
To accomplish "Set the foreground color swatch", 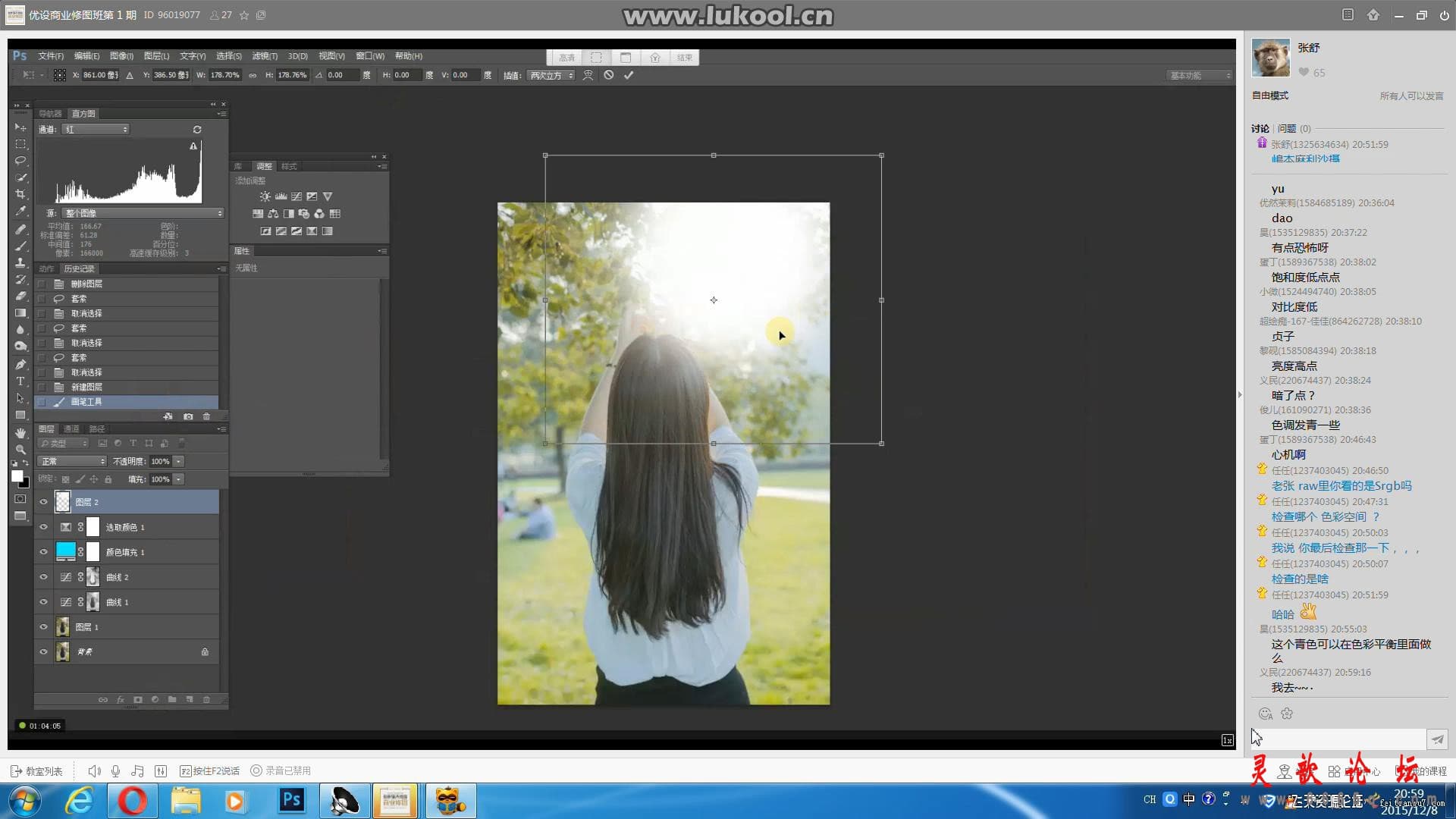I will click(x=17, y=476).
